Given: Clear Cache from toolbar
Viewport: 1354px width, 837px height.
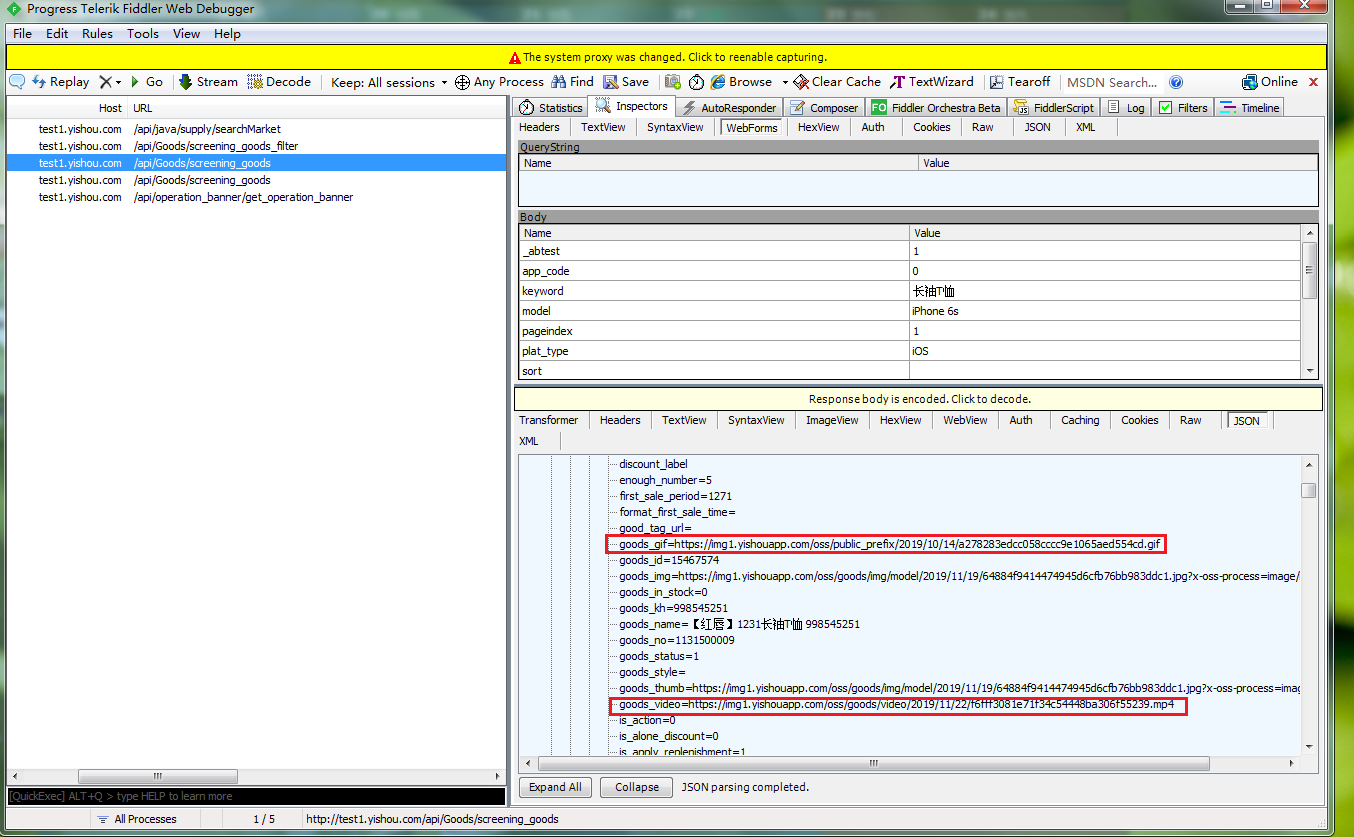Looking at the screenshot, I should [837, 82].
